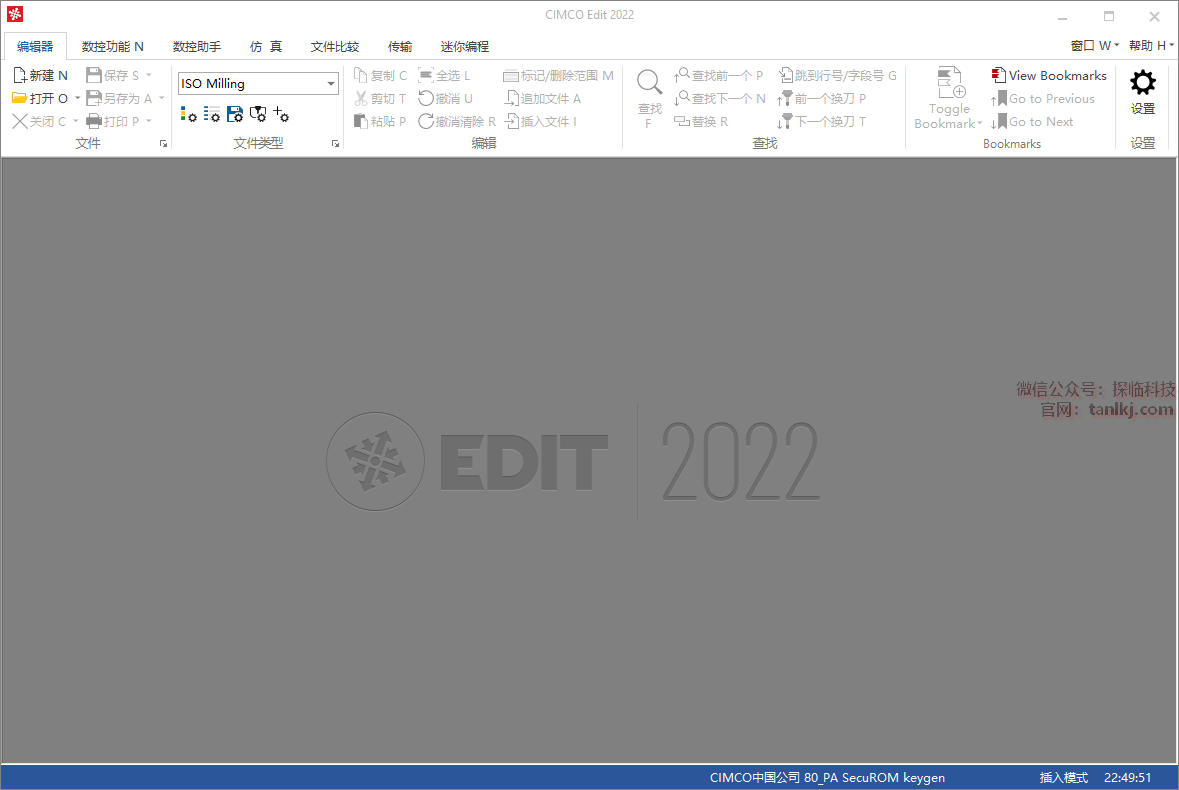Append a file with 追加文件 A
The width and height of the screenshot is (1179, 790).
point(542,98)
